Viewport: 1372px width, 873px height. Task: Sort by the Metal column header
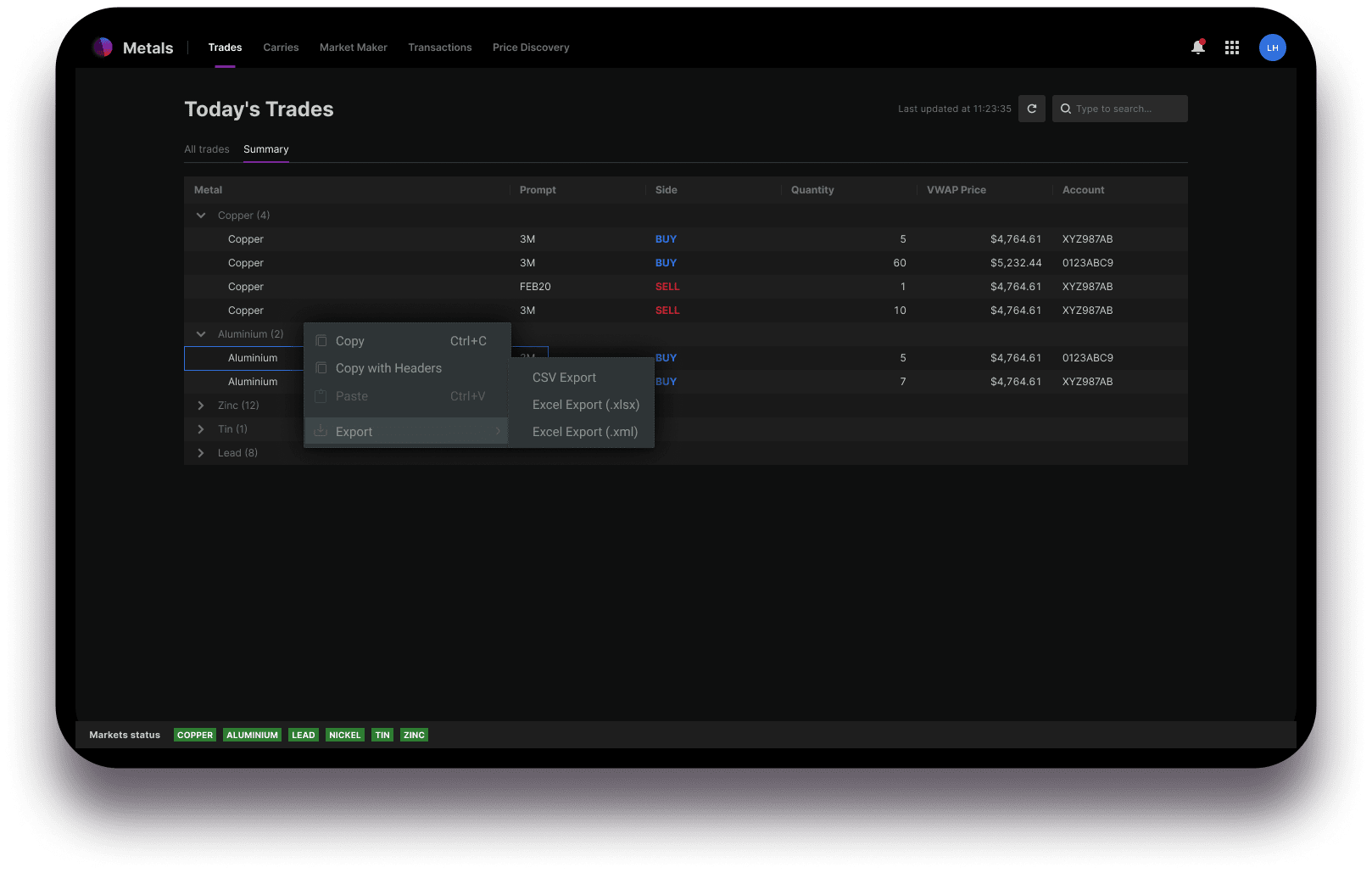347,190
